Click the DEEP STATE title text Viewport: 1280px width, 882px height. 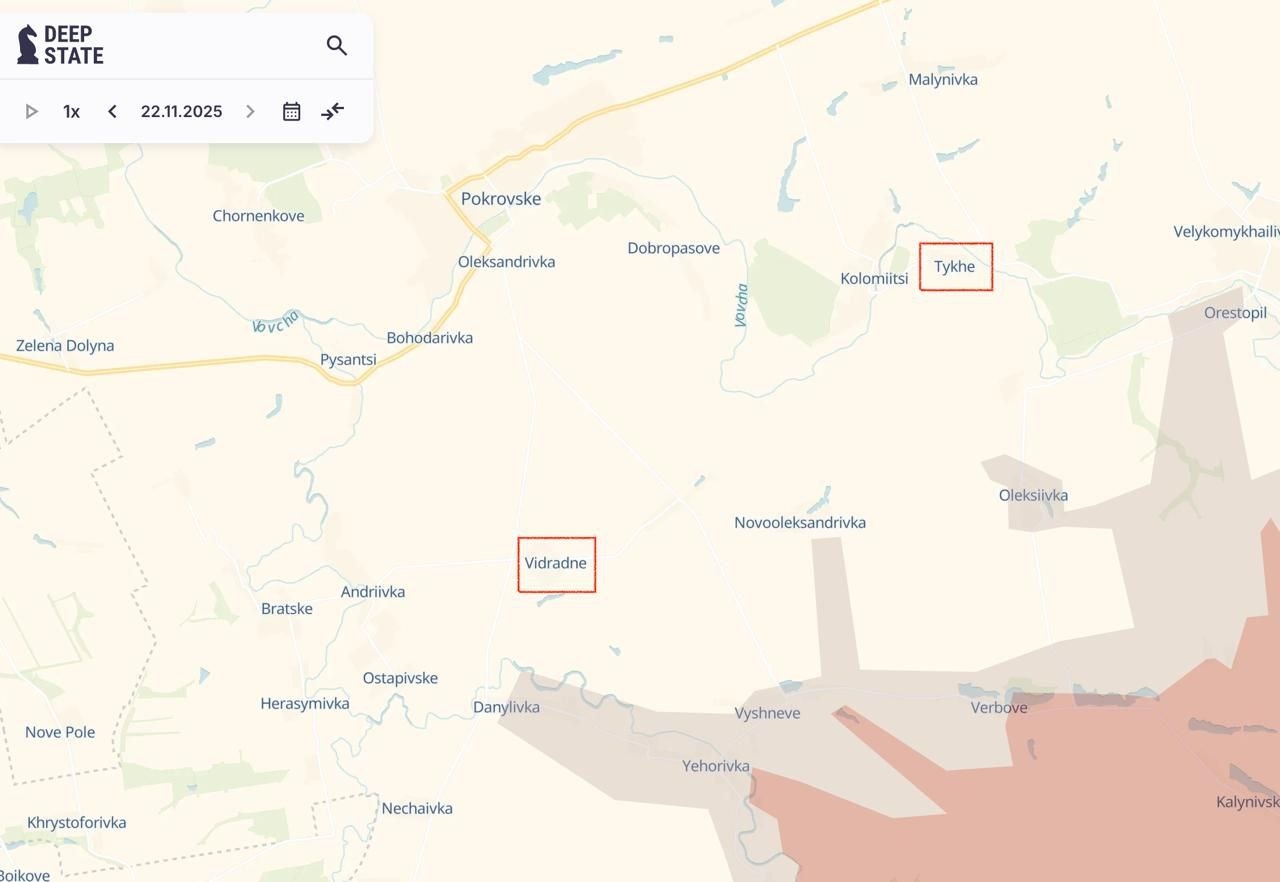coord(74,45)
